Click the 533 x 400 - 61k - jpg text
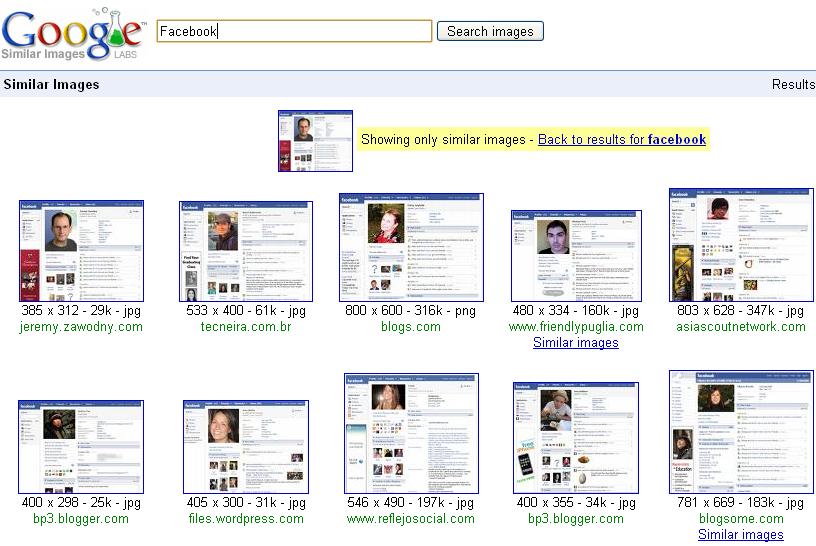This screenshot has width=816, height=546. click(x=246, y=311)
